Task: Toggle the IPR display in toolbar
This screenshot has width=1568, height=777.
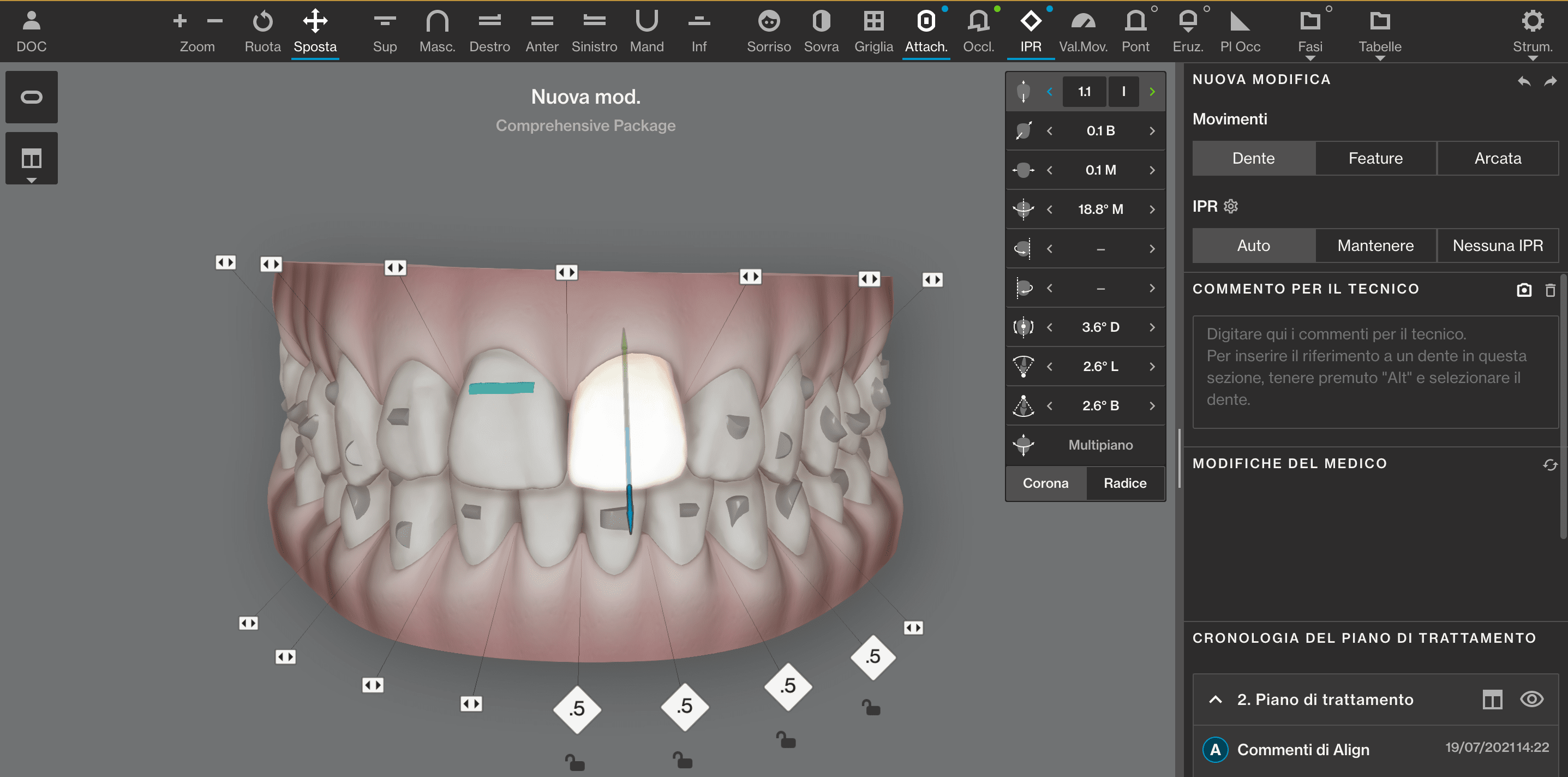Action: [x=1031, y=32]
